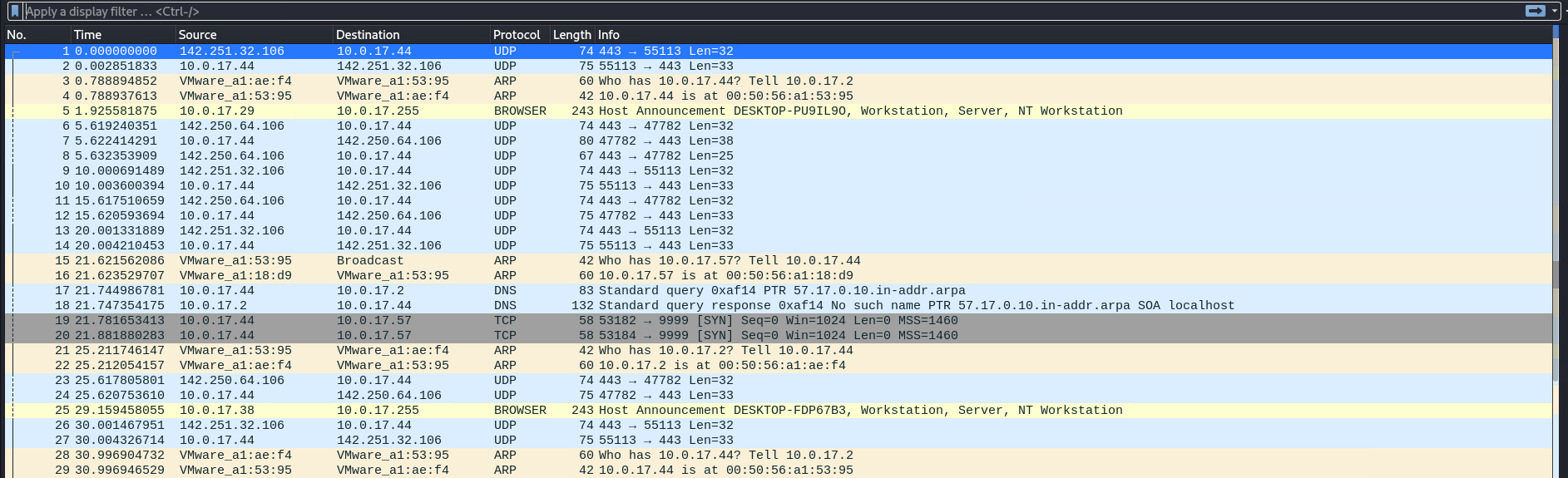
Task: Click into the display filter input field
Action: 749,12
